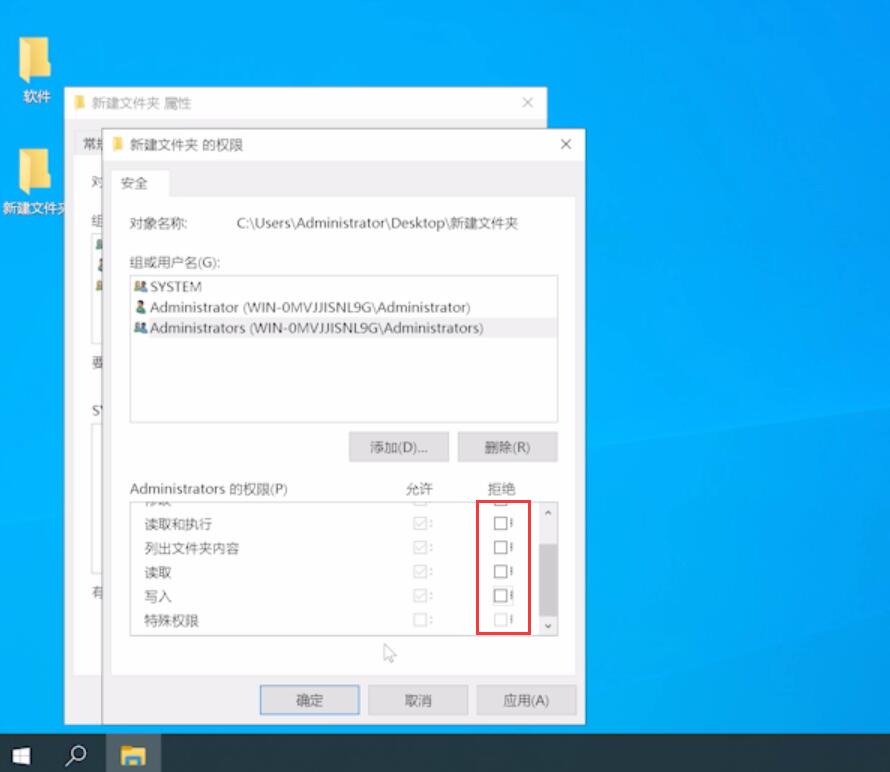The width and height of the screenshot is (890, 772).
Task: Select the Administrators group entry
Action: tap(343, 328)
